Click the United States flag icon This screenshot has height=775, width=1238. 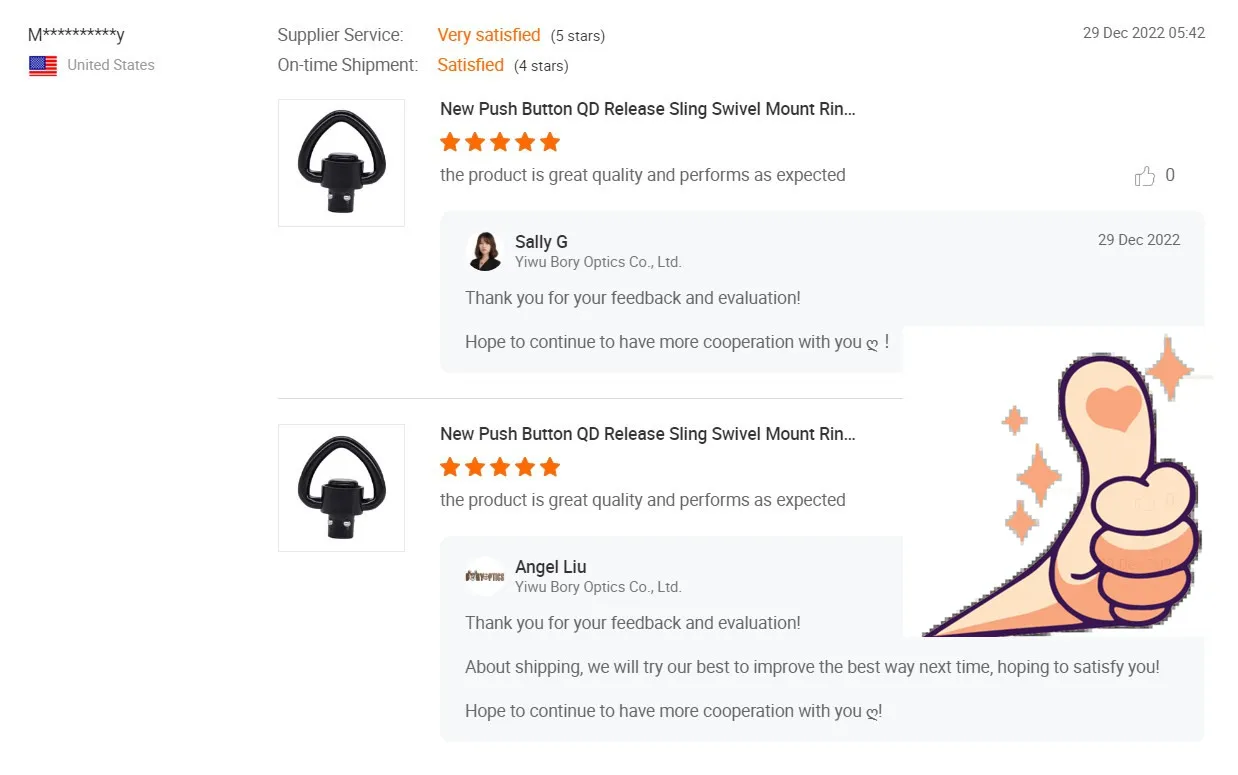click(43, 66)
